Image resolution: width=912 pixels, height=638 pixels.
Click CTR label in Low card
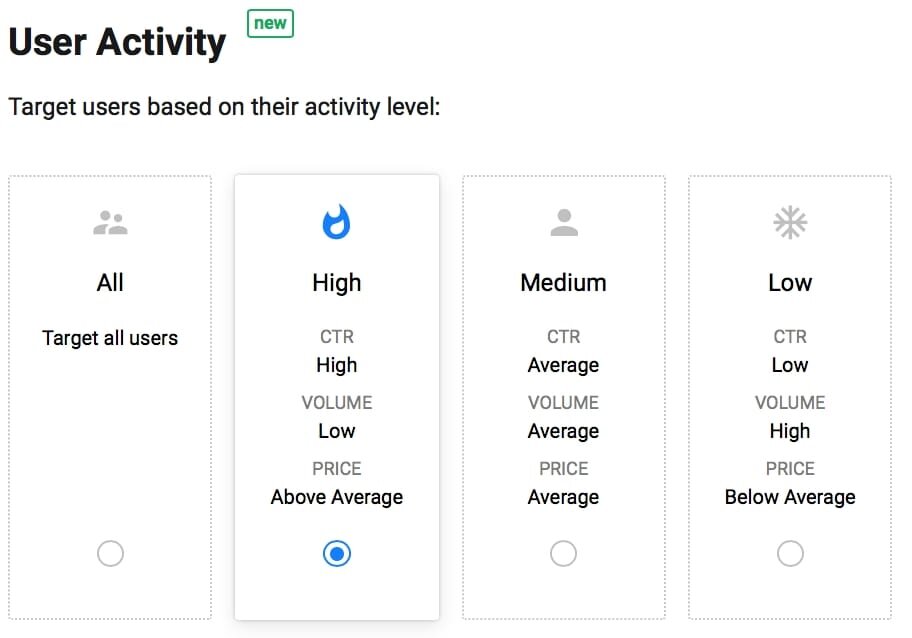point(790,337)
